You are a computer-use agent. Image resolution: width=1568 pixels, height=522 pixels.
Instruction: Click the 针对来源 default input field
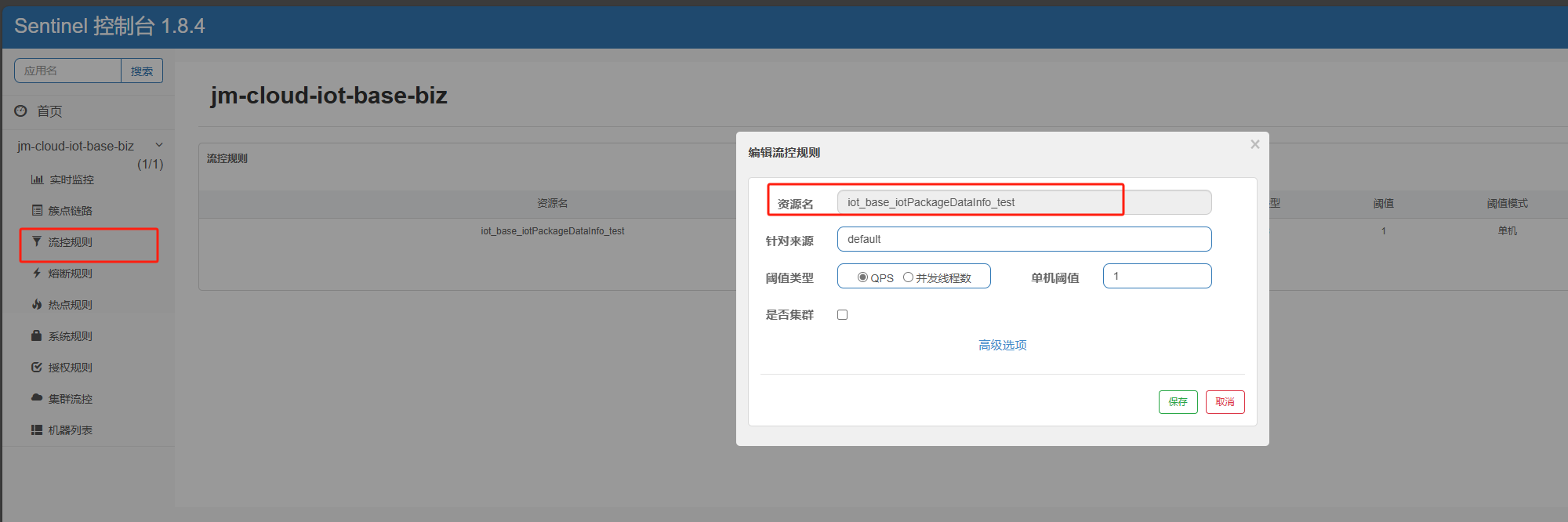pyautogui.click(x=1024, y=239)
